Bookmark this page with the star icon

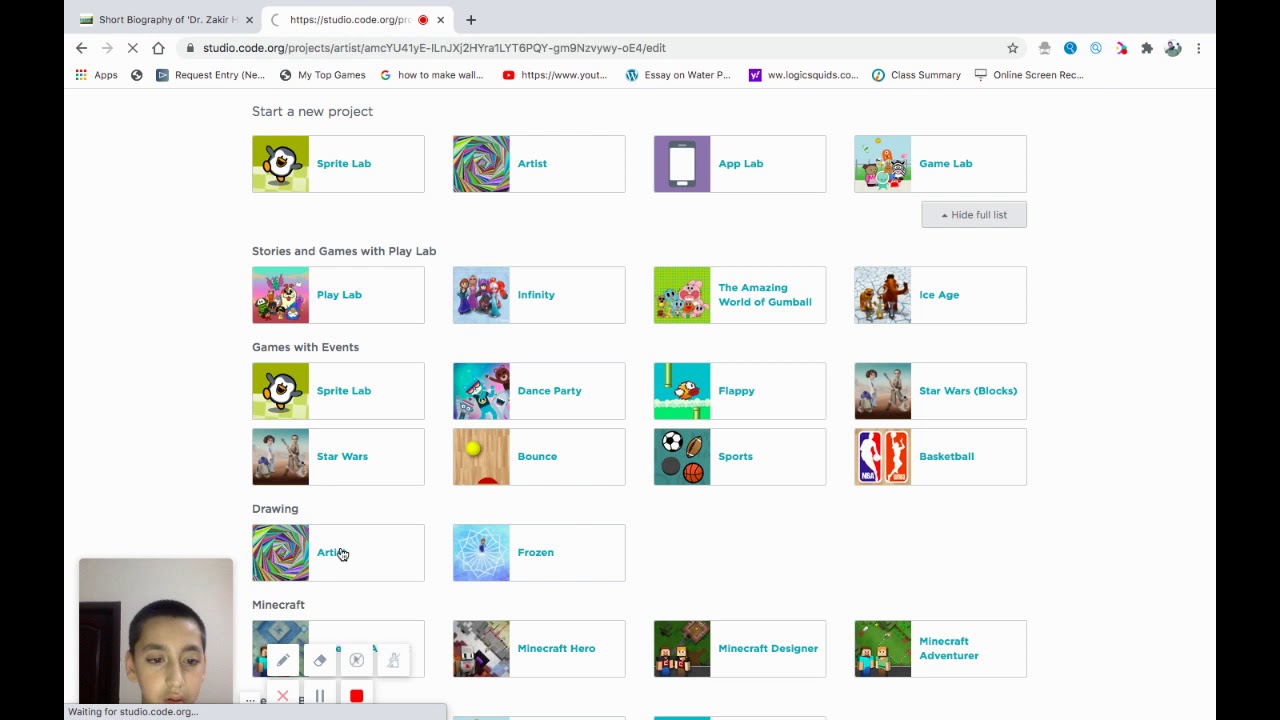(1013, 48)
